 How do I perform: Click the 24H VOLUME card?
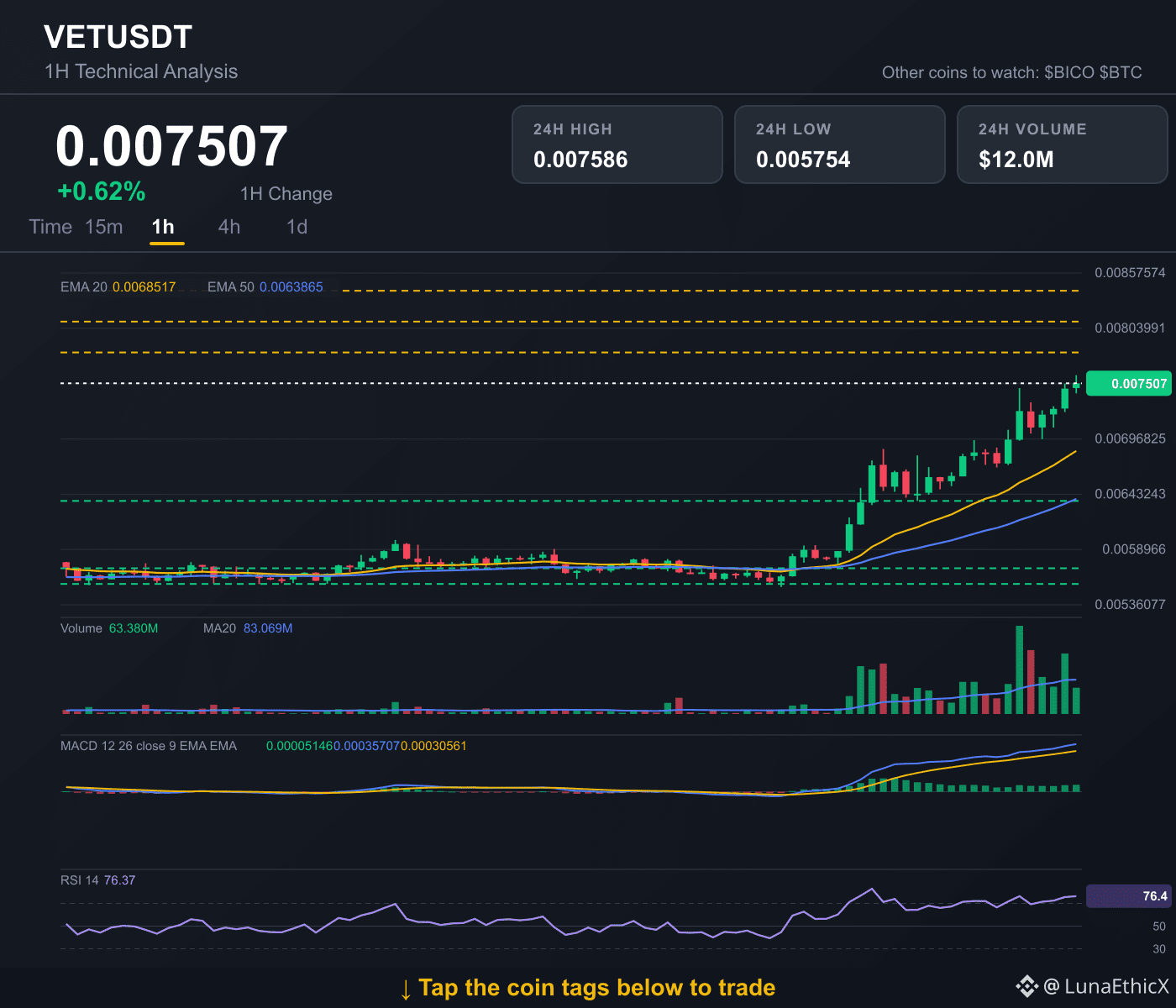coord(1063,144)
